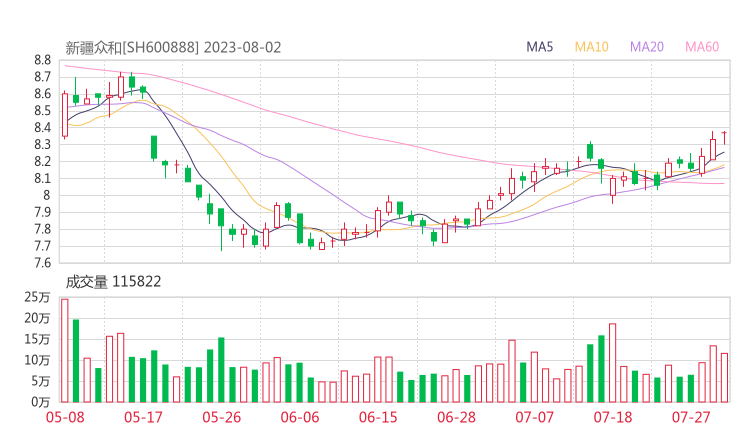This screenshot has height=440, width=740.
Task: Click the 05-26 date axis label
Action: click(221, 417)
